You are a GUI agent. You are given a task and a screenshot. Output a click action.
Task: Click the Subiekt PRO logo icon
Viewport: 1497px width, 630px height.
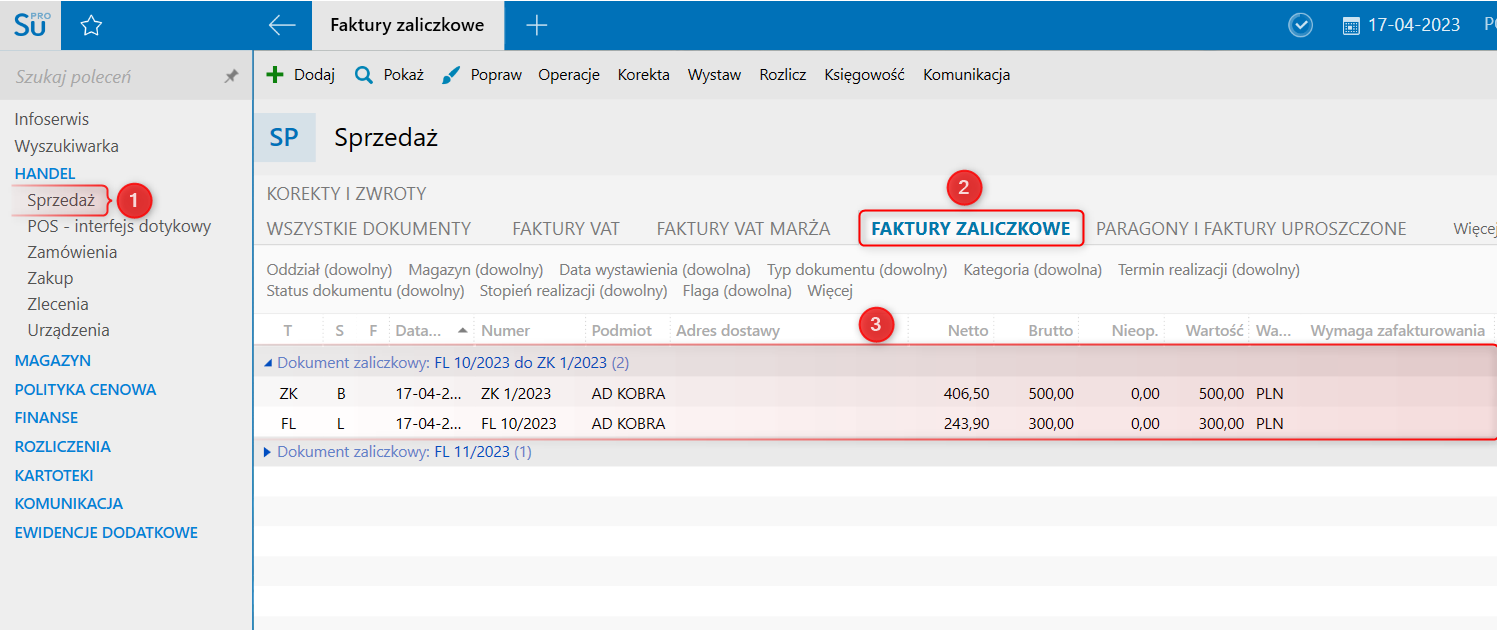30,25
